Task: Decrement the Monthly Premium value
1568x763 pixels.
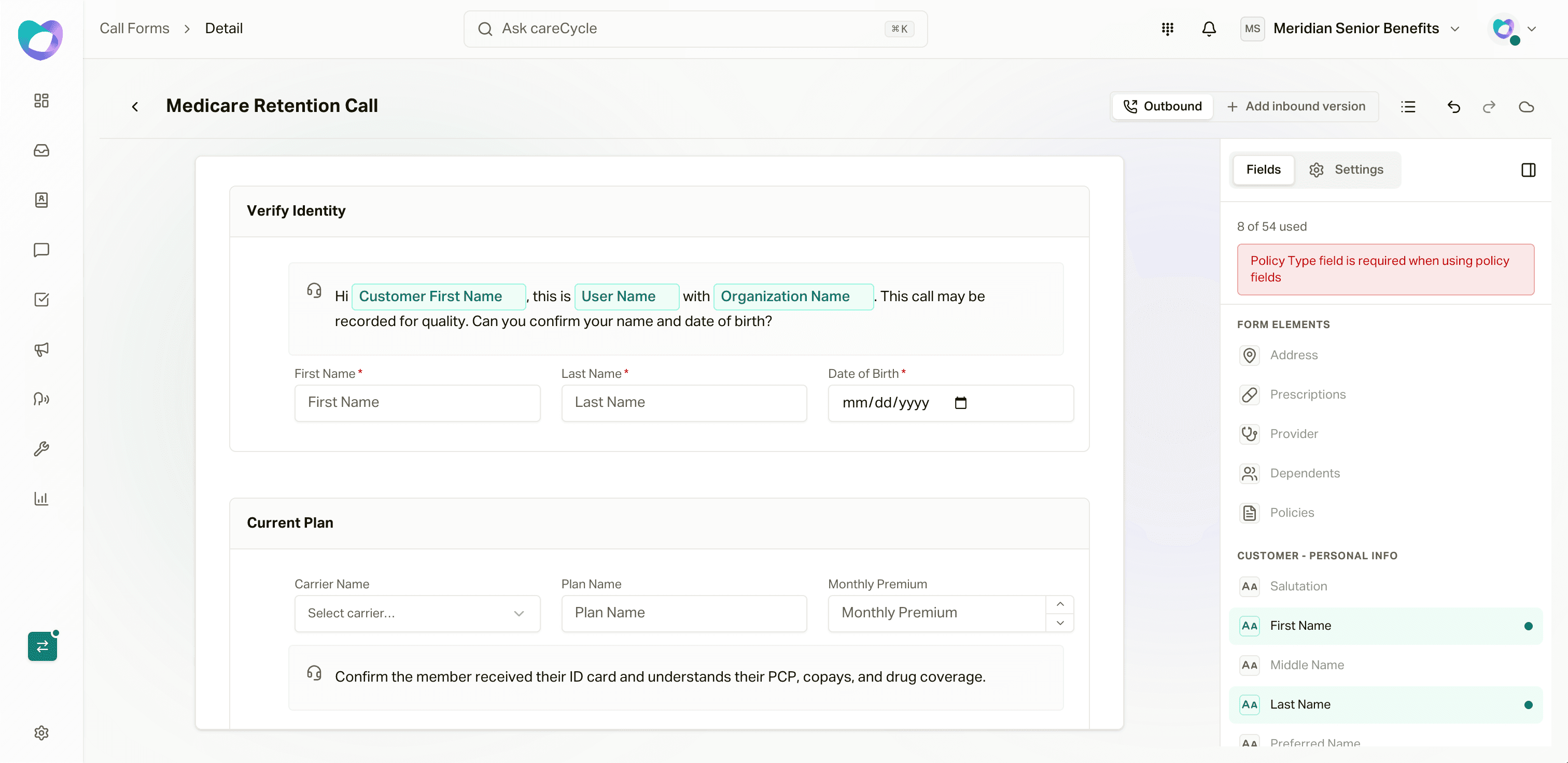Action: click(1060, 623)
